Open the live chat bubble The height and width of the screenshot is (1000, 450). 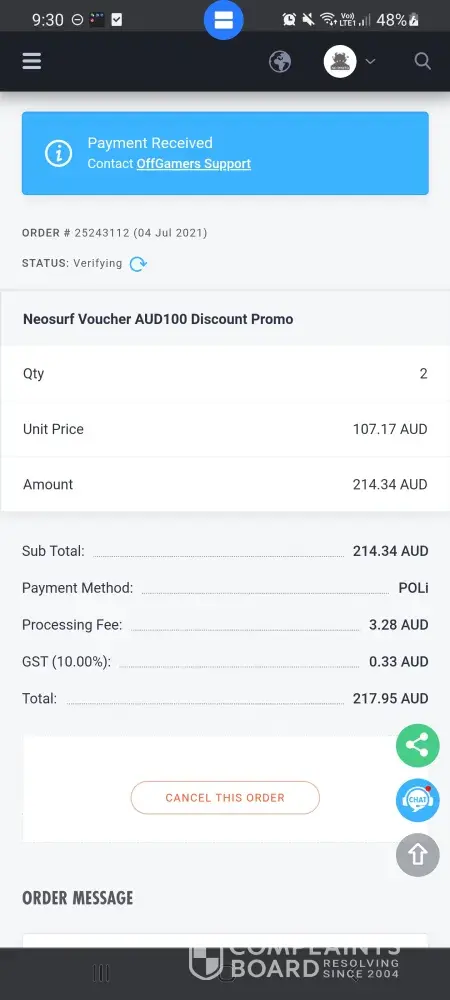tap(417, 800)
